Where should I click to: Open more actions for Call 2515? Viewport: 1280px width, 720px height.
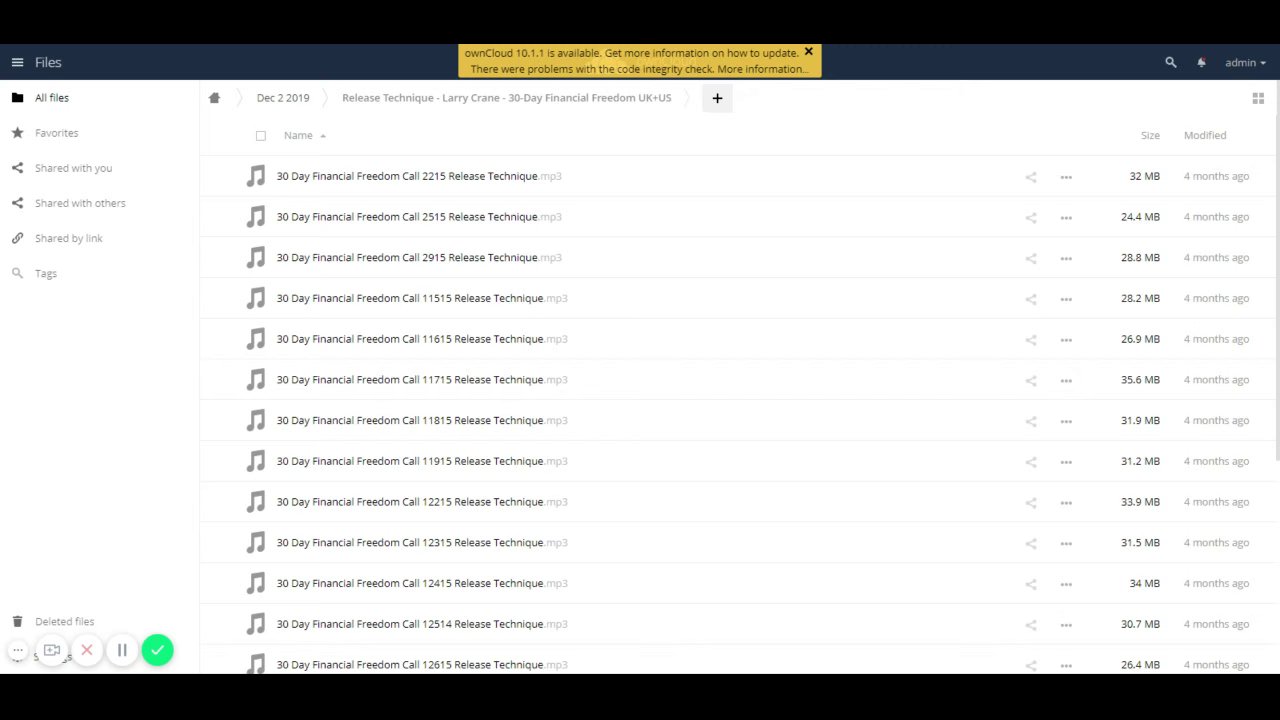tap(1066, 217)
